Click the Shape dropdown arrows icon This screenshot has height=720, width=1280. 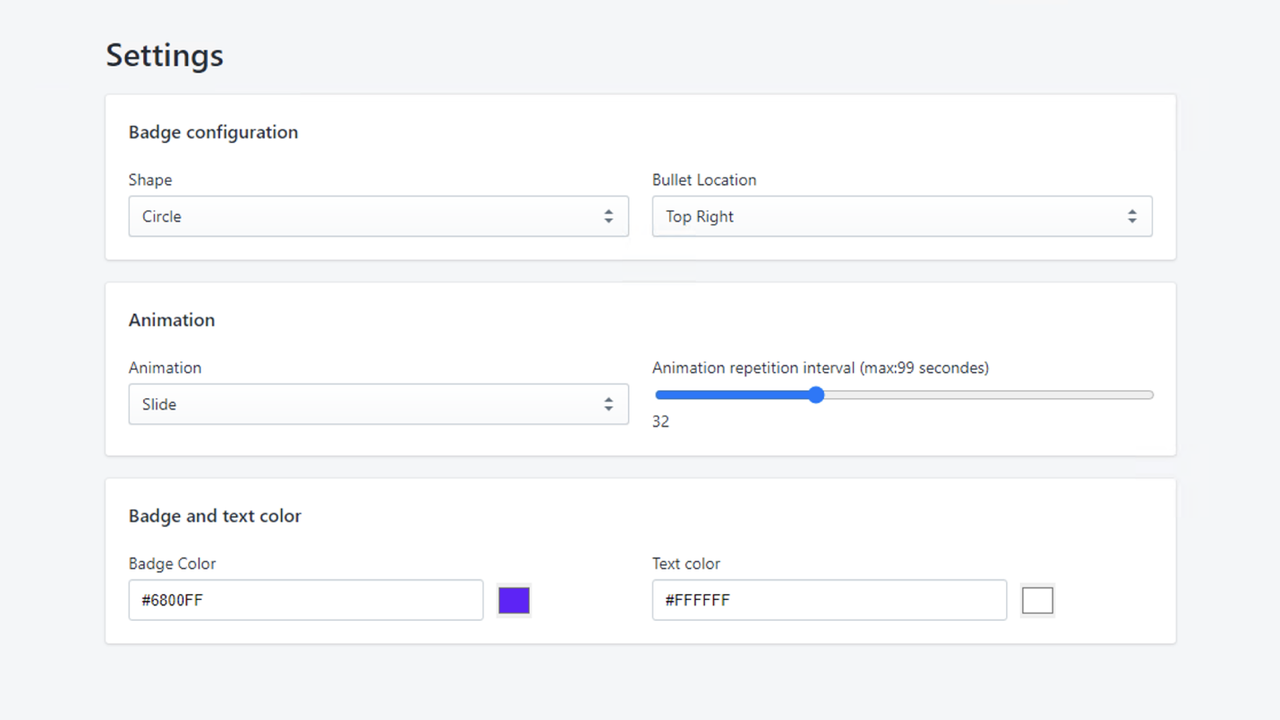coord(608,216)
